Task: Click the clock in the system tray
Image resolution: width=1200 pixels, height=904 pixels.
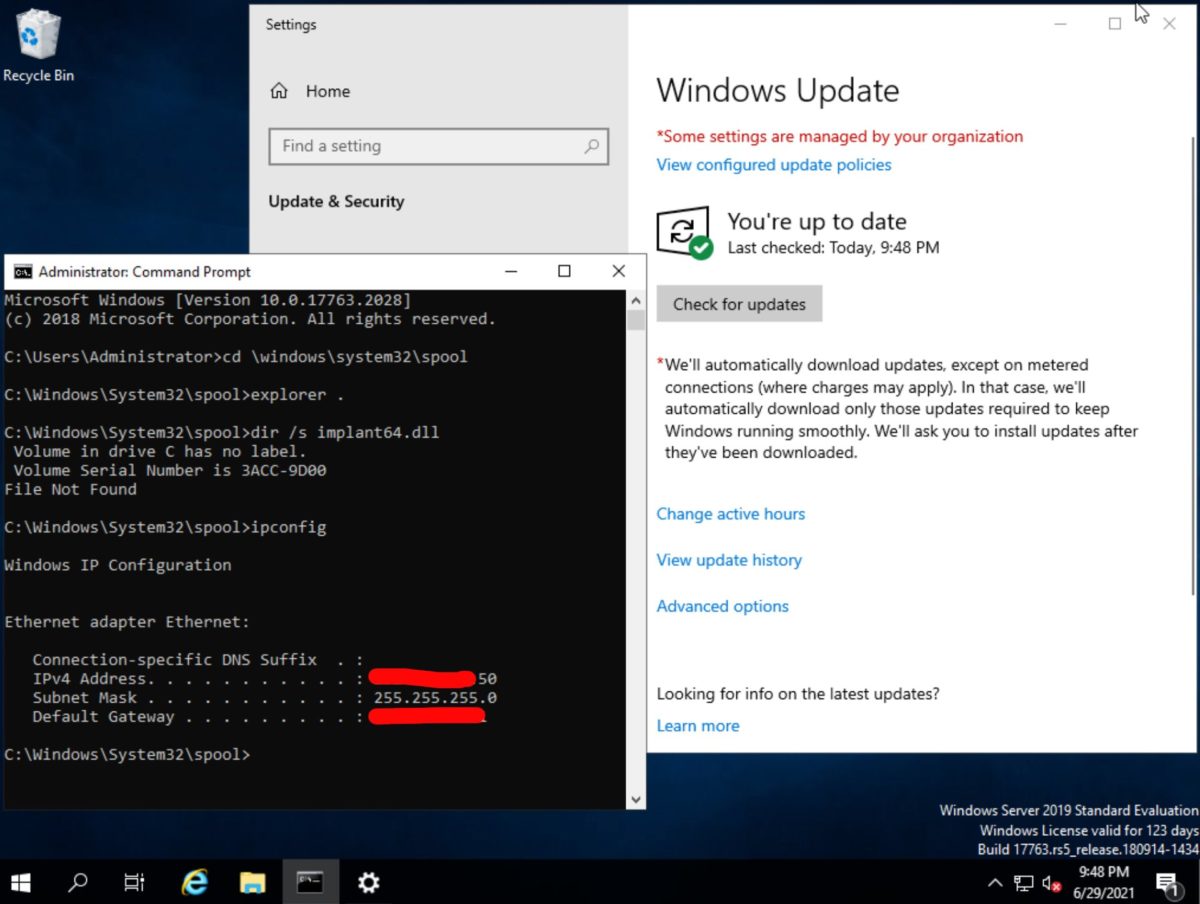Action: pyautogui.click(x=1103, y=883)
